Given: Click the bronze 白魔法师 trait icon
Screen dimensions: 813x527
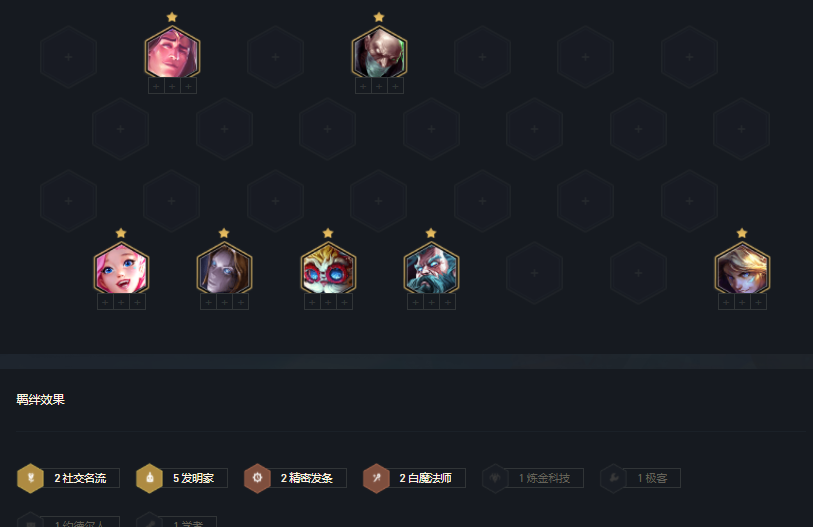Looking at the screenshot, I should coord(376,478).
